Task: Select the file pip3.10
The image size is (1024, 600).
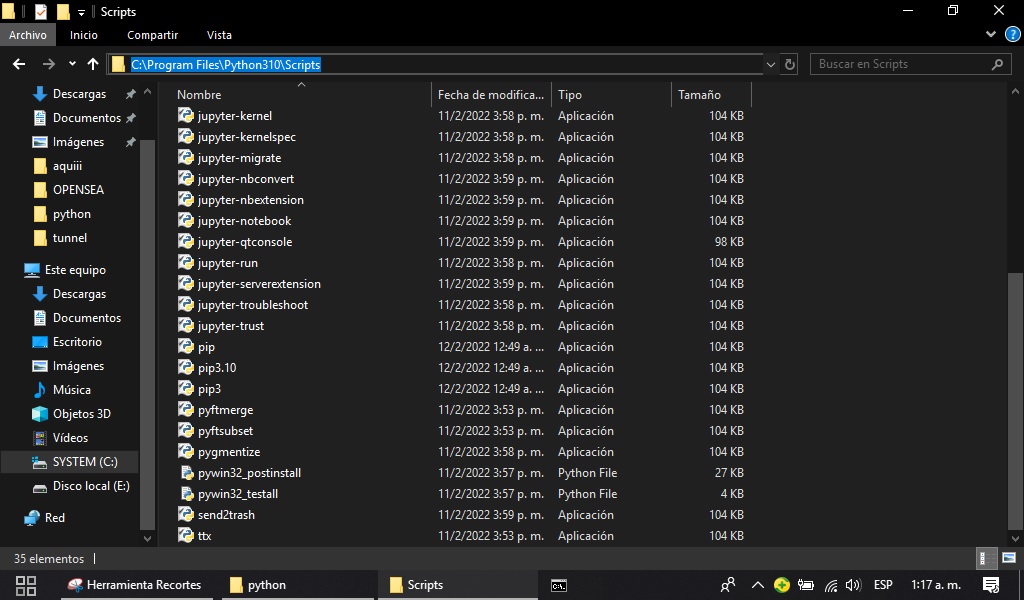Action: pyautogui.click(x=217, y=368)
